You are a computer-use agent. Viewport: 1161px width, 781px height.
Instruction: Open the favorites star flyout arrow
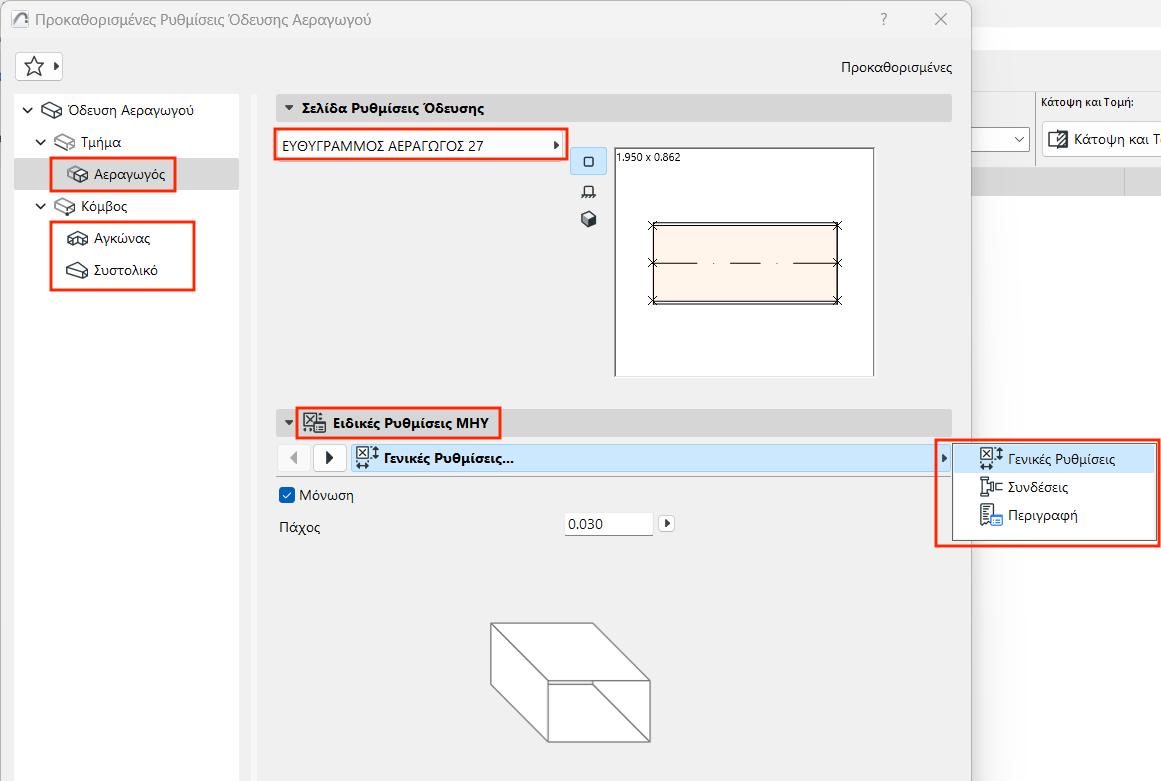[x=56, y=67]
